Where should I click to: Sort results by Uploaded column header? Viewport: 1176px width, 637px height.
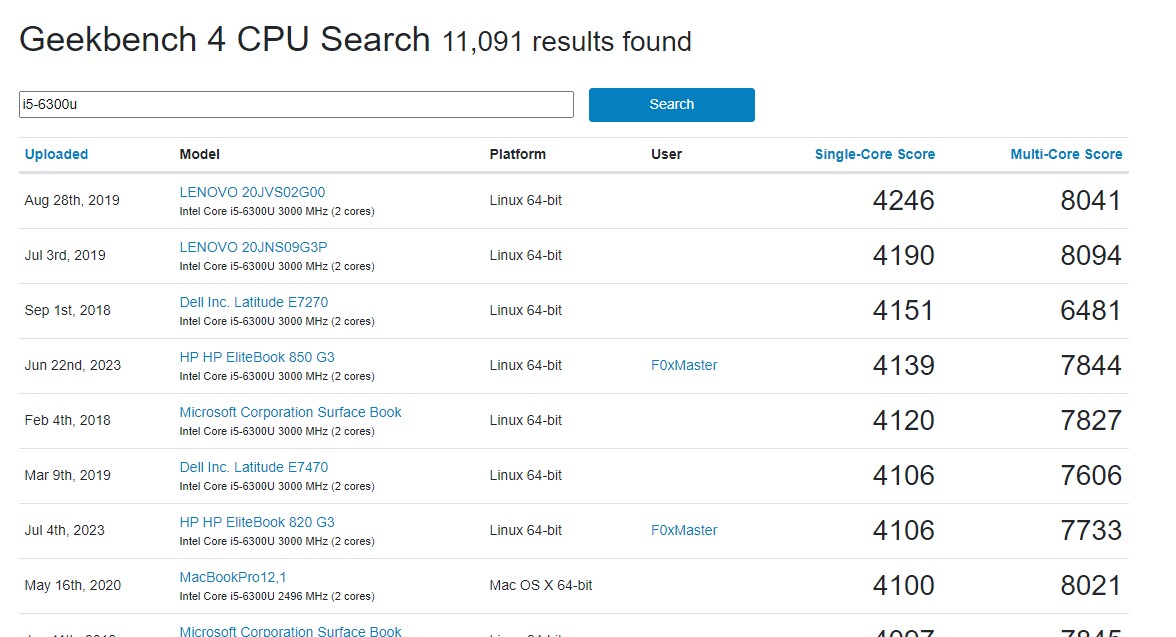(x=56, y=154)
